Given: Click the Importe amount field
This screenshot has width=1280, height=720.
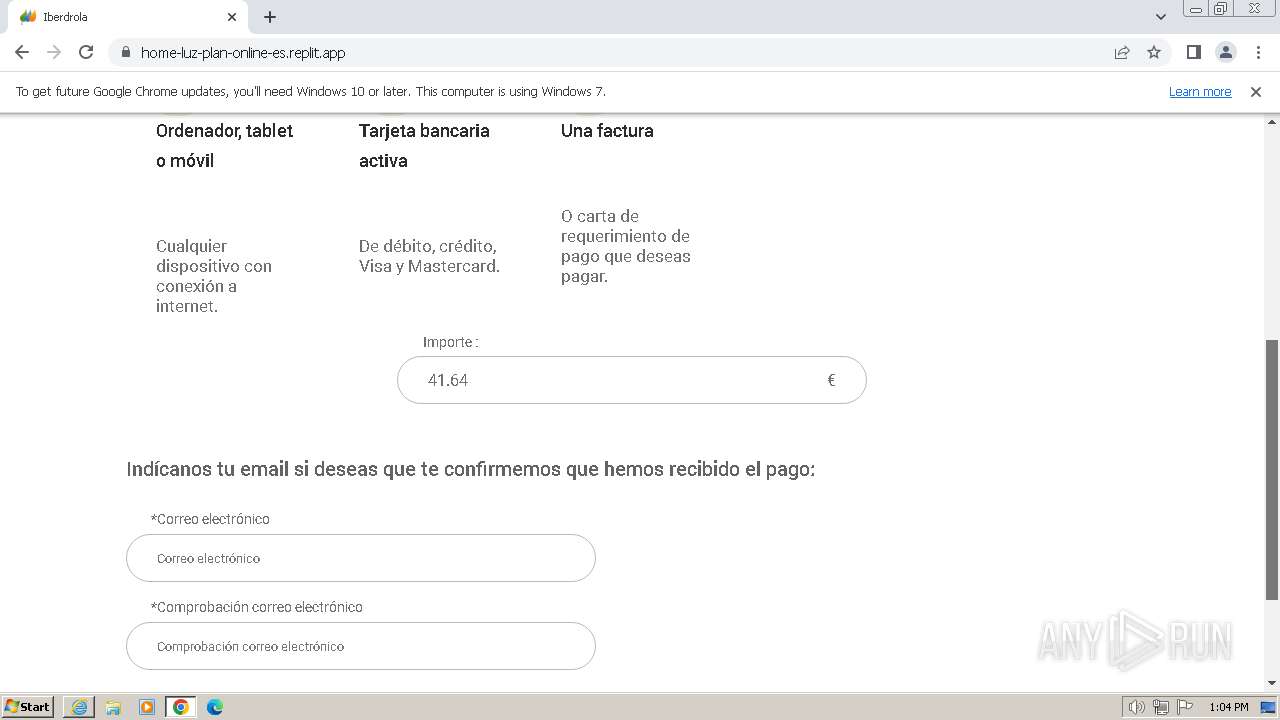Looking at the screenshot, I should click(631, 380).
